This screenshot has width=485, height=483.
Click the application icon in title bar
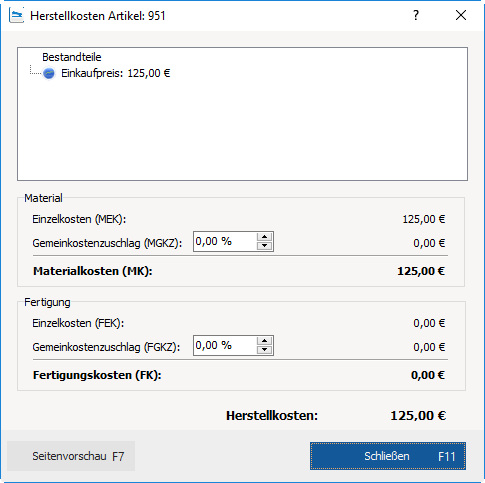pos(16,16)
